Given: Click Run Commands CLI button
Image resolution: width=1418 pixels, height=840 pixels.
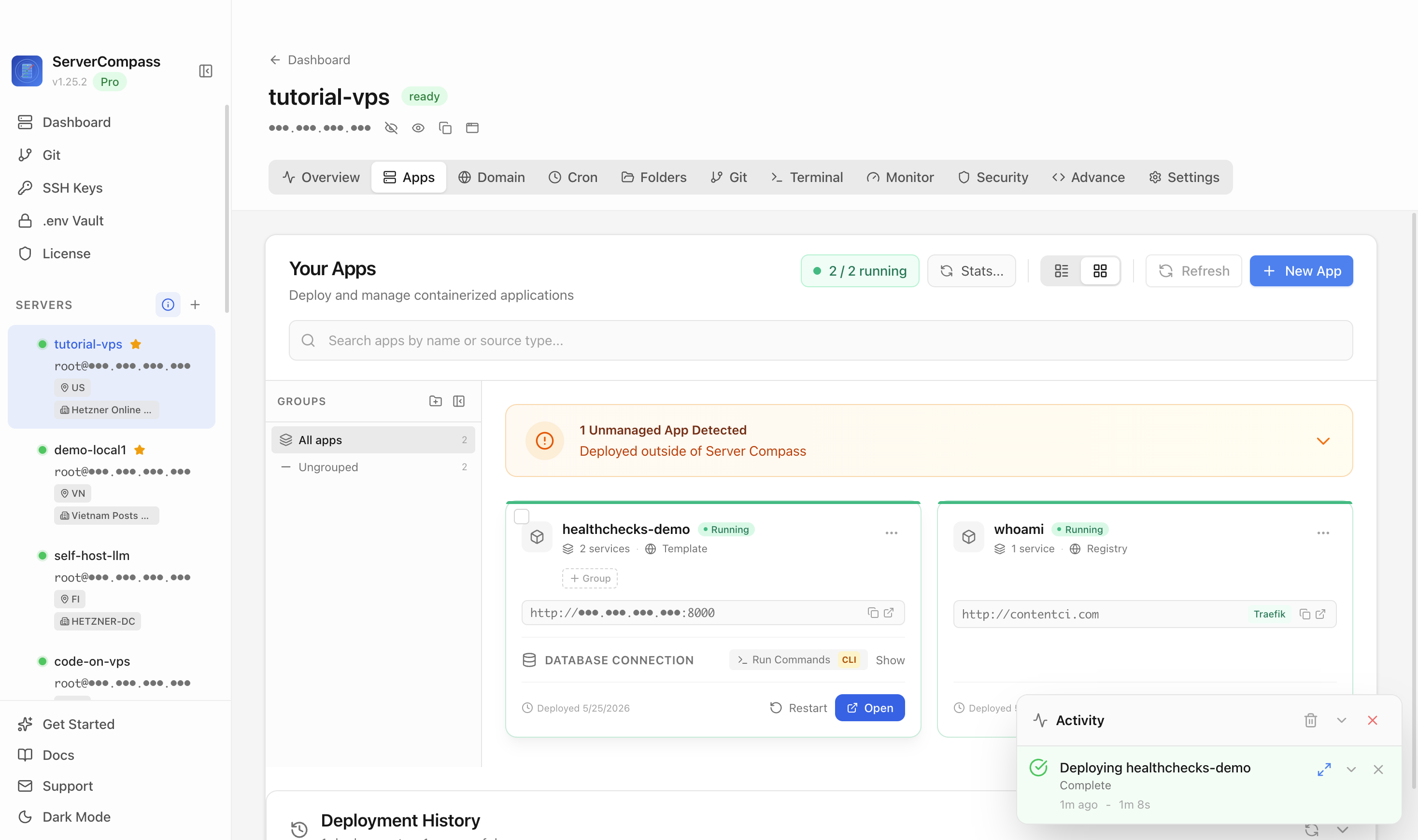Looking at the screenshot, I should (798, 660).
